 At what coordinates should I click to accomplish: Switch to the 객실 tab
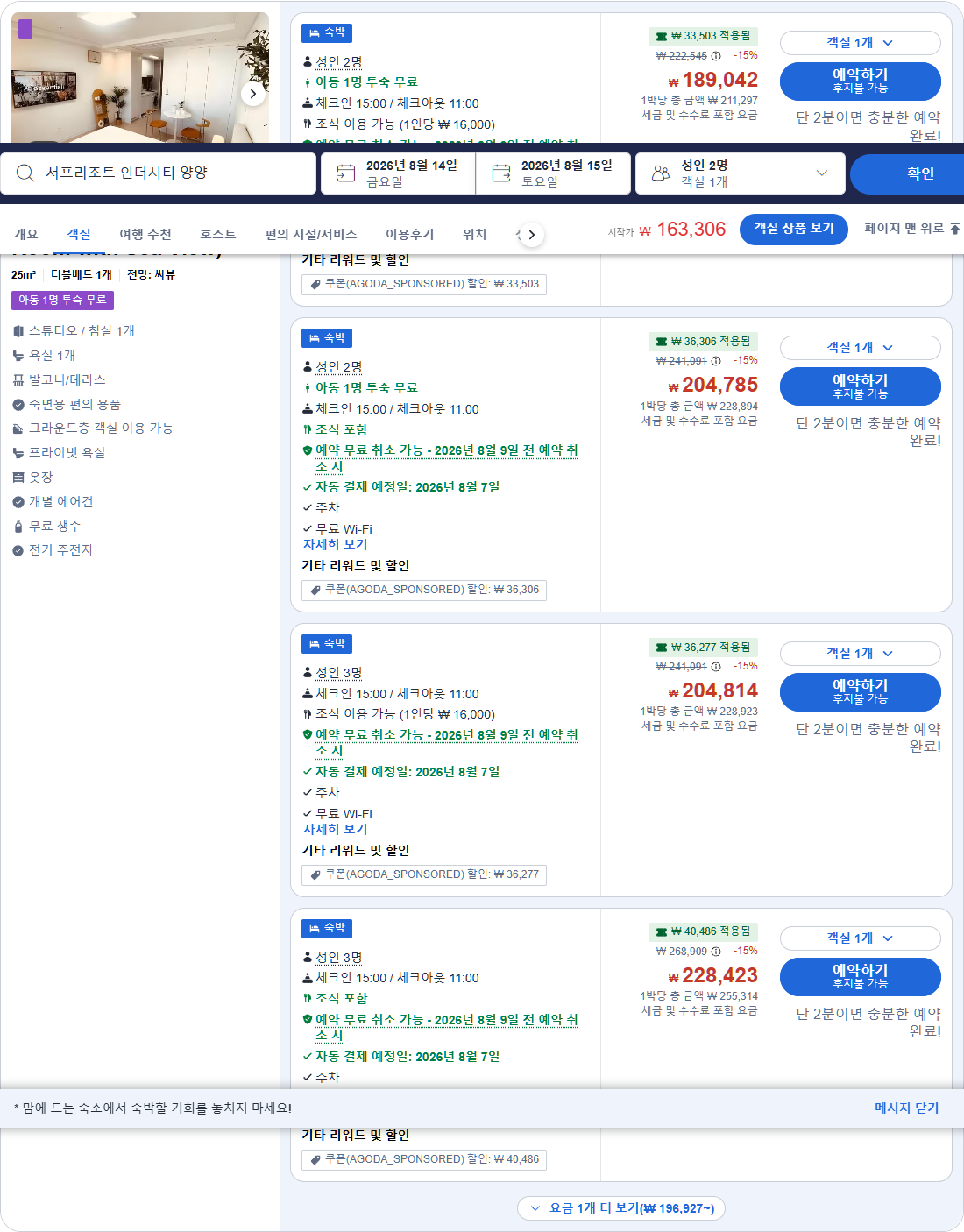click(79, 234)
